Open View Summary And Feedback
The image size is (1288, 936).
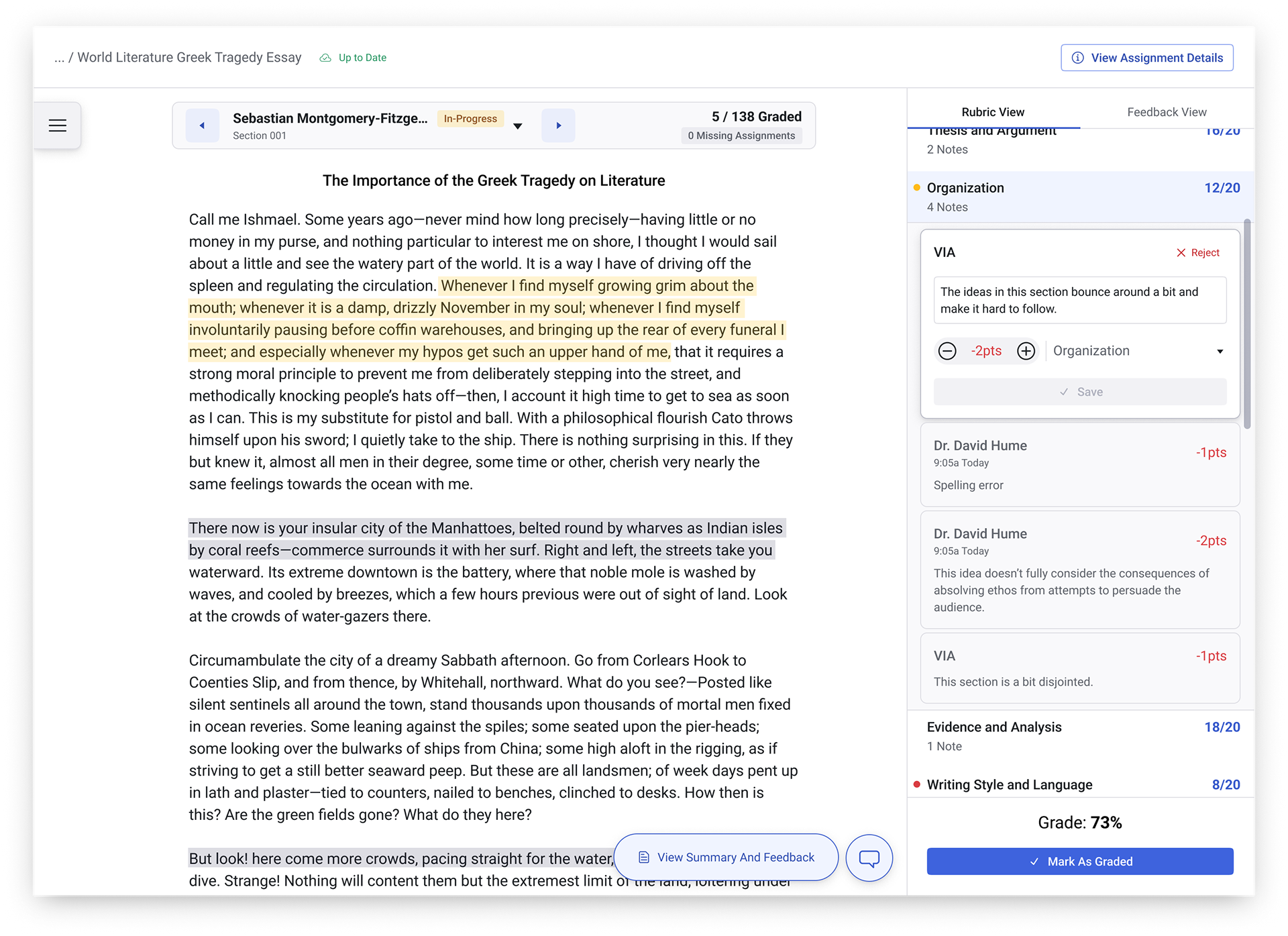pyautogui.click(x=726, y=857)
